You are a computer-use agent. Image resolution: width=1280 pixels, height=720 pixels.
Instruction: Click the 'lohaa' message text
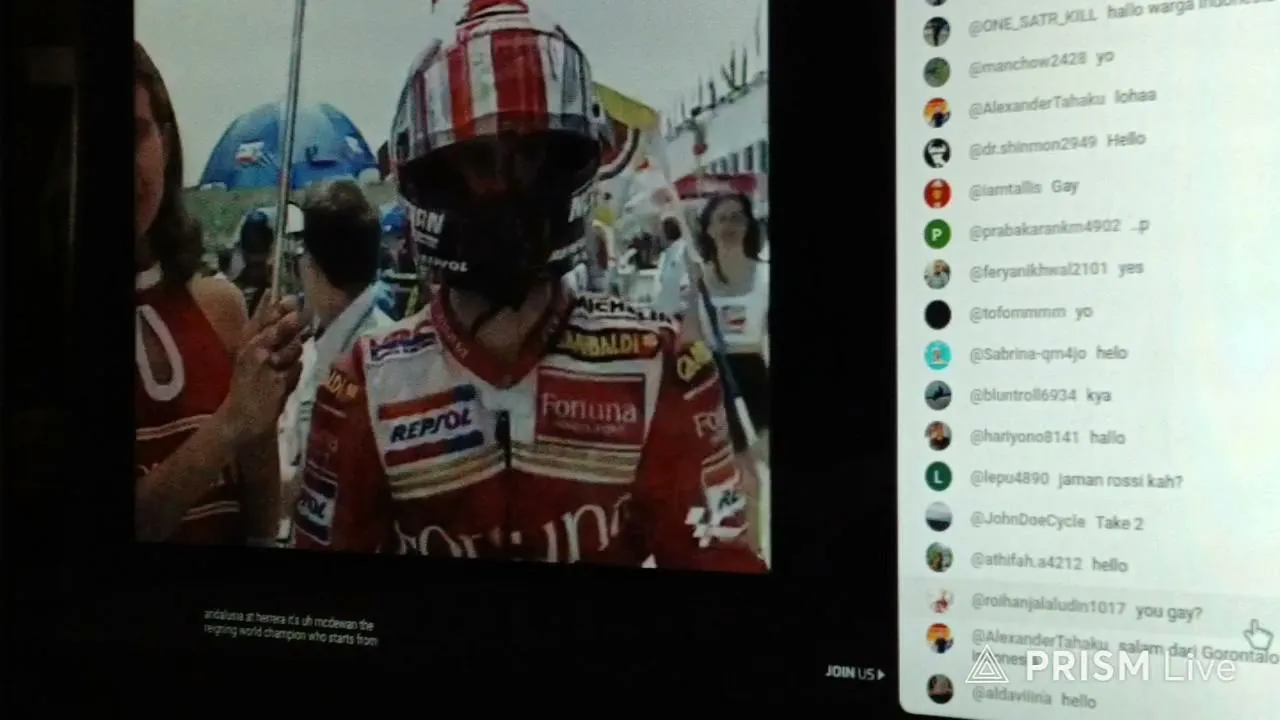1135,96
